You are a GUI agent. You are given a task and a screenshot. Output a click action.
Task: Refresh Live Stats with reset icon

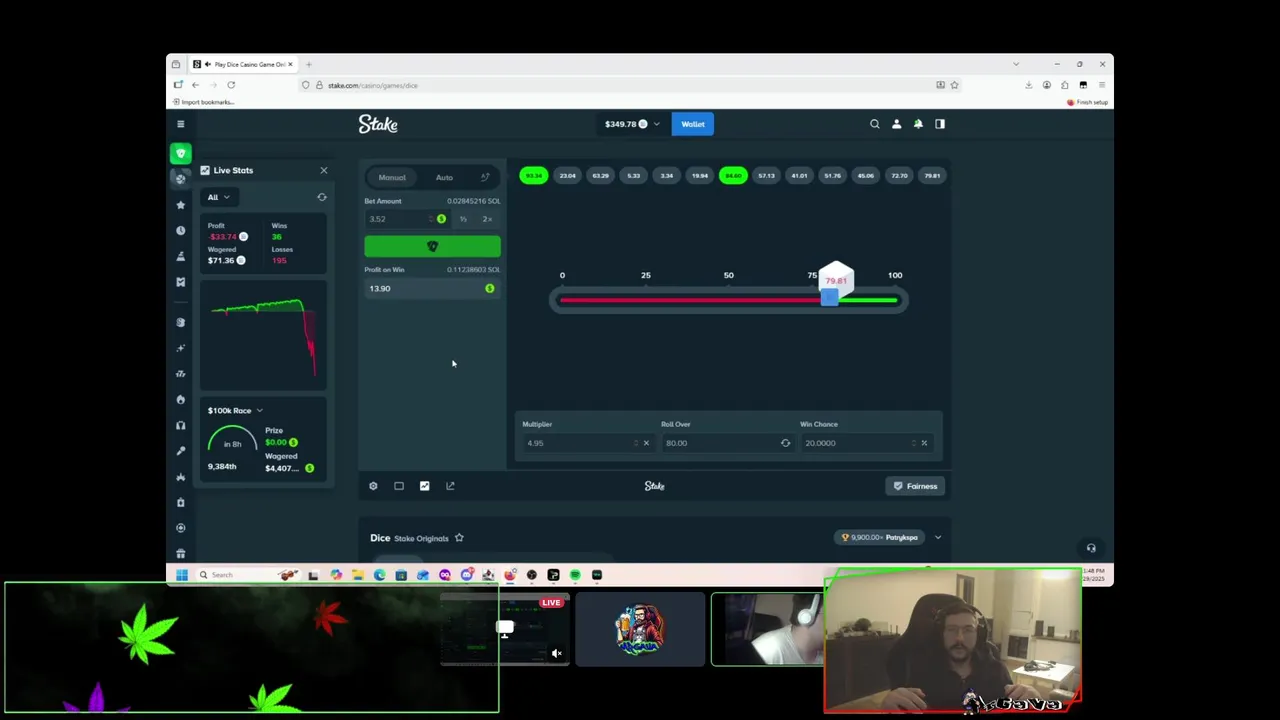point(322,197)
